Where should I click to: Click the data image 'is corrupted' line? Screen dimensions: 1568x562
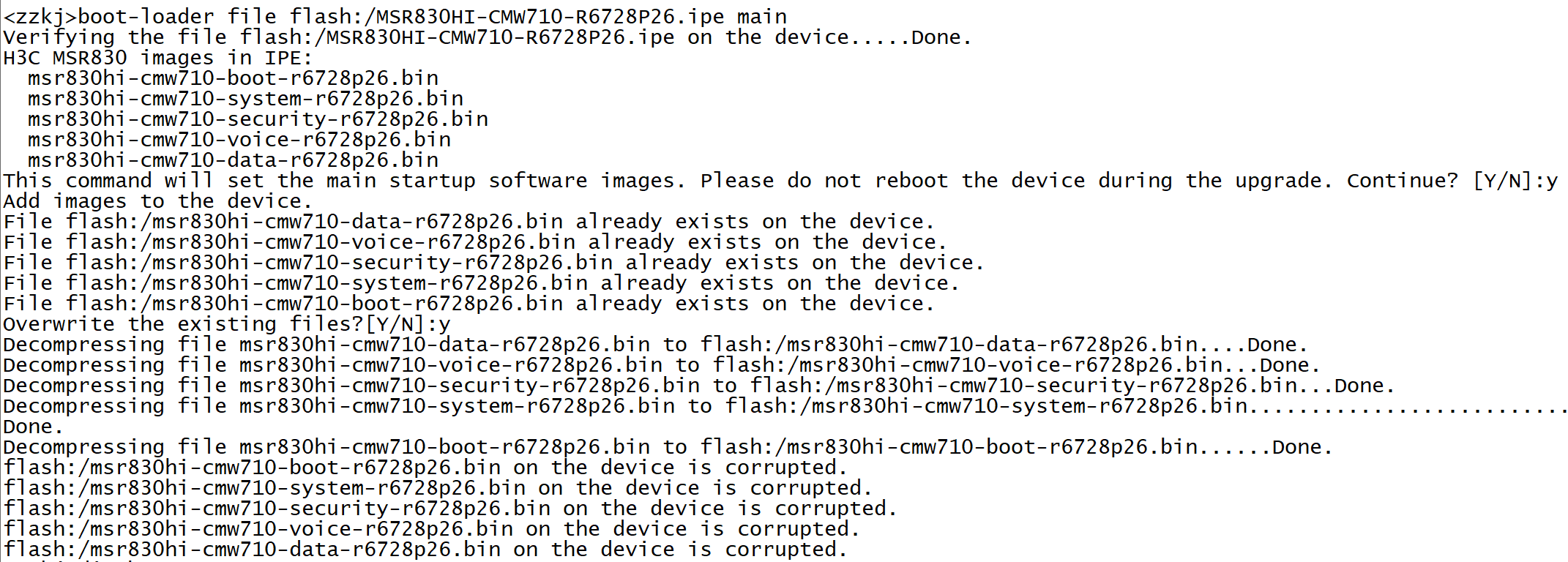pos(425,549)
